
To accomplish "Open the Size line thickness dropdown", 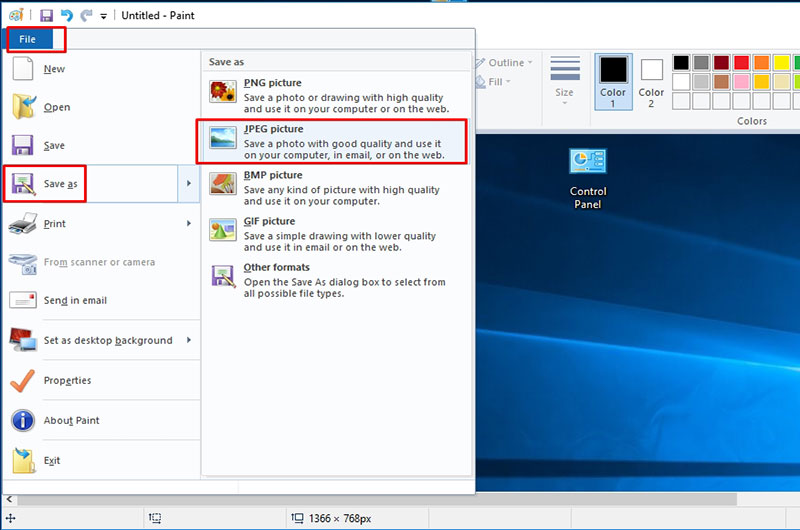I will [x=565, y=81].
